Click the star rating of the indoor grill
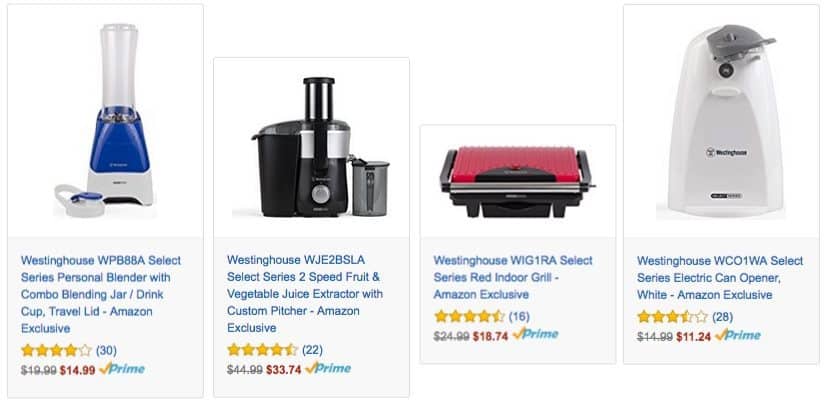Screen dimensions: 826x404 pos(469,317)
